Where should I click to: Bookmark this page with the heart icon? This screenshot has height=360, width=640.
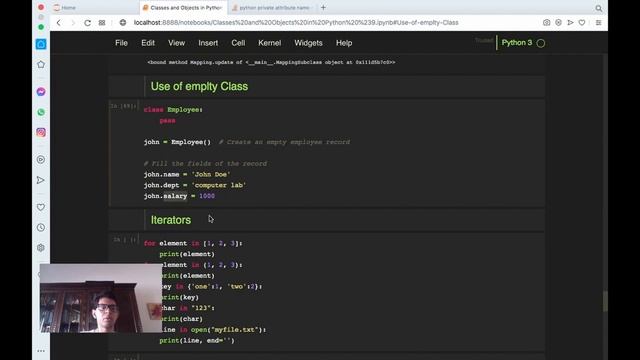click(x=582, y=23)
